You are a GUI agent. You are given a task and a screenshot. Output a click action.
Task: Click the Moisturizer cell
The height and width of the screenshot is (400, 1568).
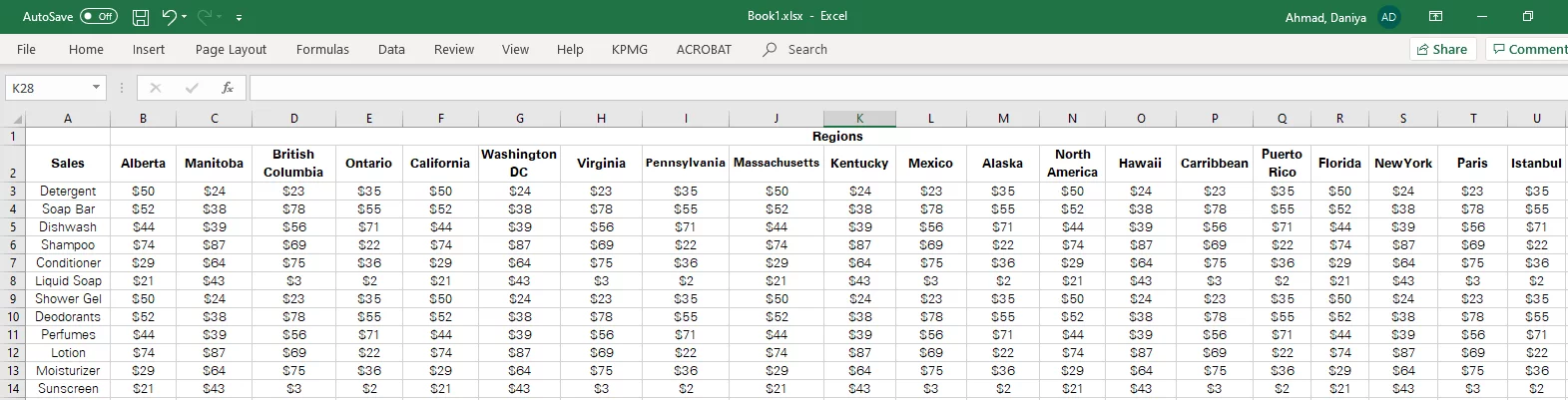68,370
